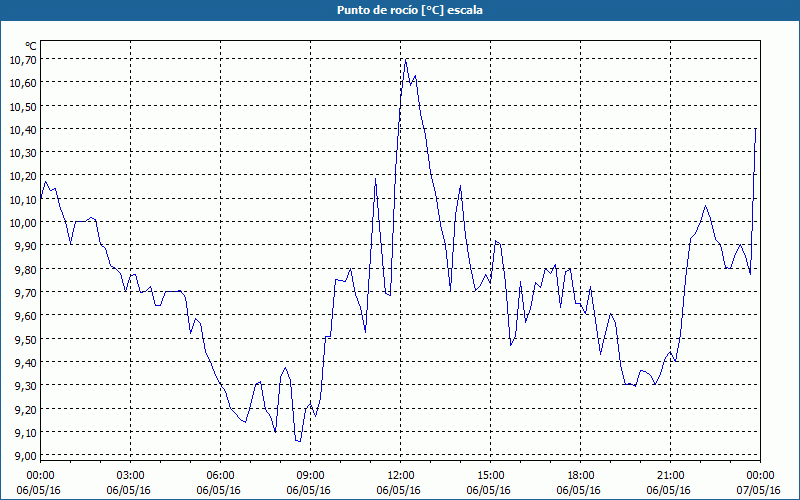Click the 9,40 y-axis label
The width and height of the screenshot is (800, 500).
(x=26, y=362)
